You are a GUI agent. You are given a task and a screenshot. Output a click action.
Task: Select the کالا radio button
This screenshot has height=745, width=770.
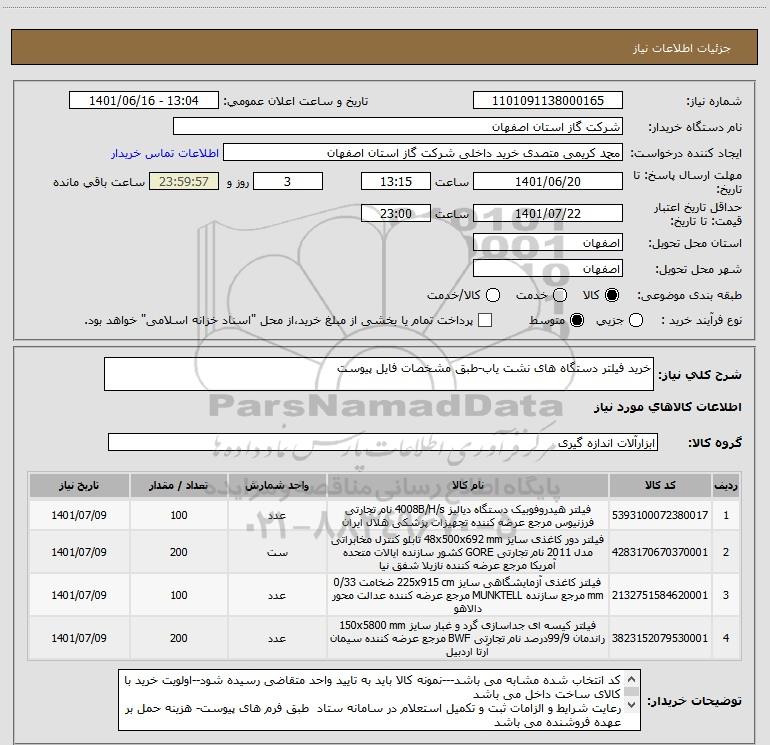[x=612, y=295]
